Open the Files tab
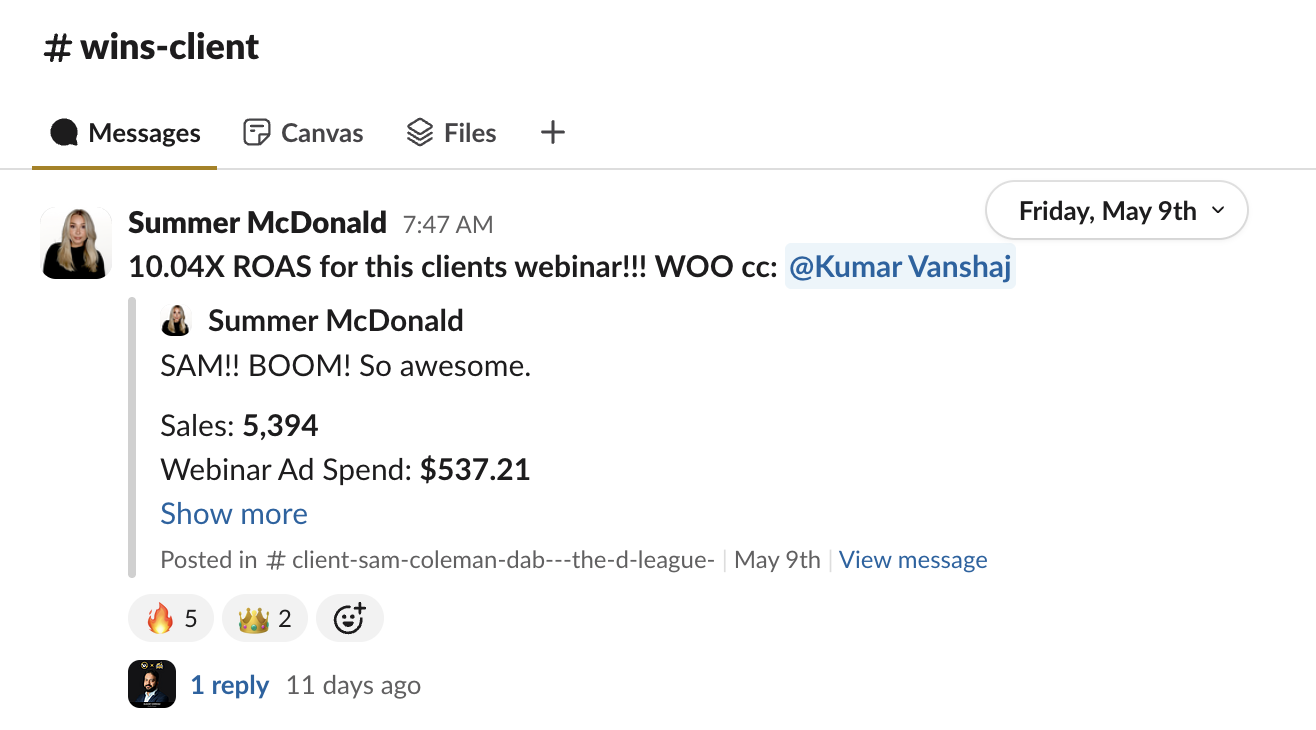 (451, 133)
